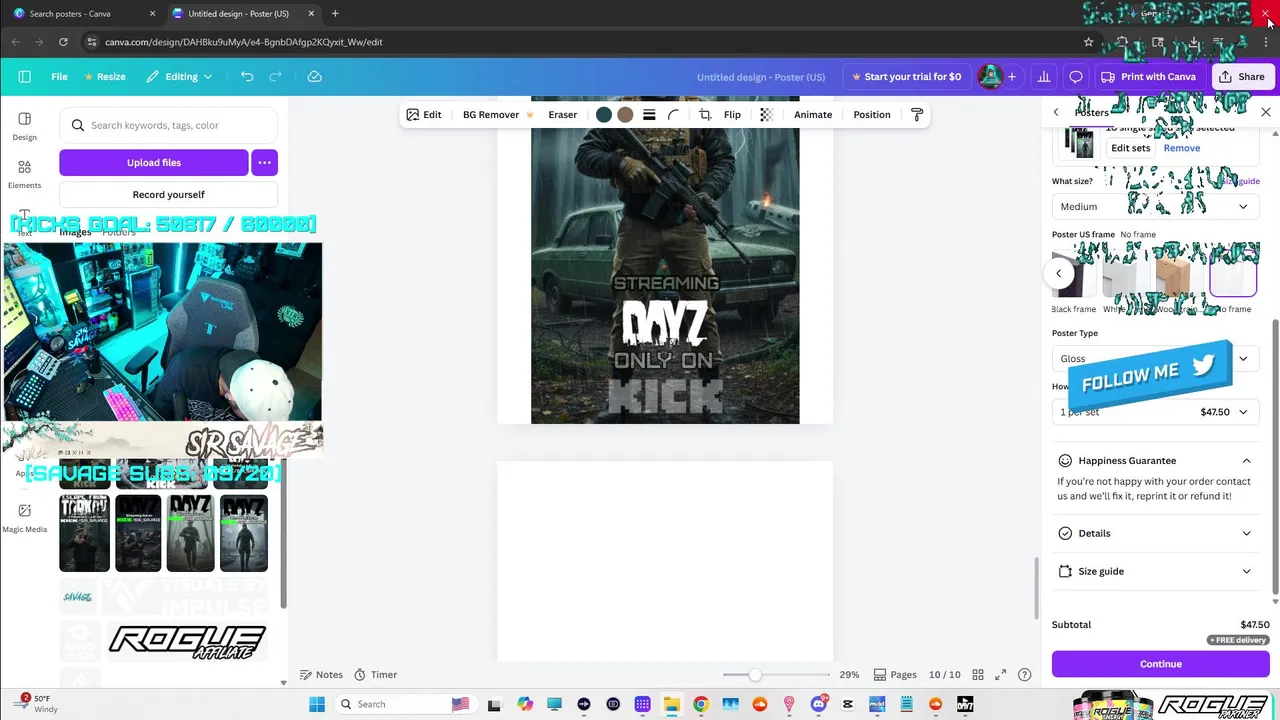1280x720 pixels.
Task: Open the analytics bar chart icon
Action: tap(1044, 77)
